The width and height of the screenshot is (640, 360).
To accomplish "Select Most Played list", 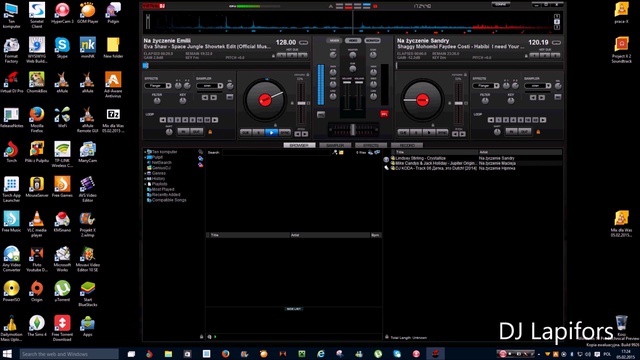I will coord(160,189).
